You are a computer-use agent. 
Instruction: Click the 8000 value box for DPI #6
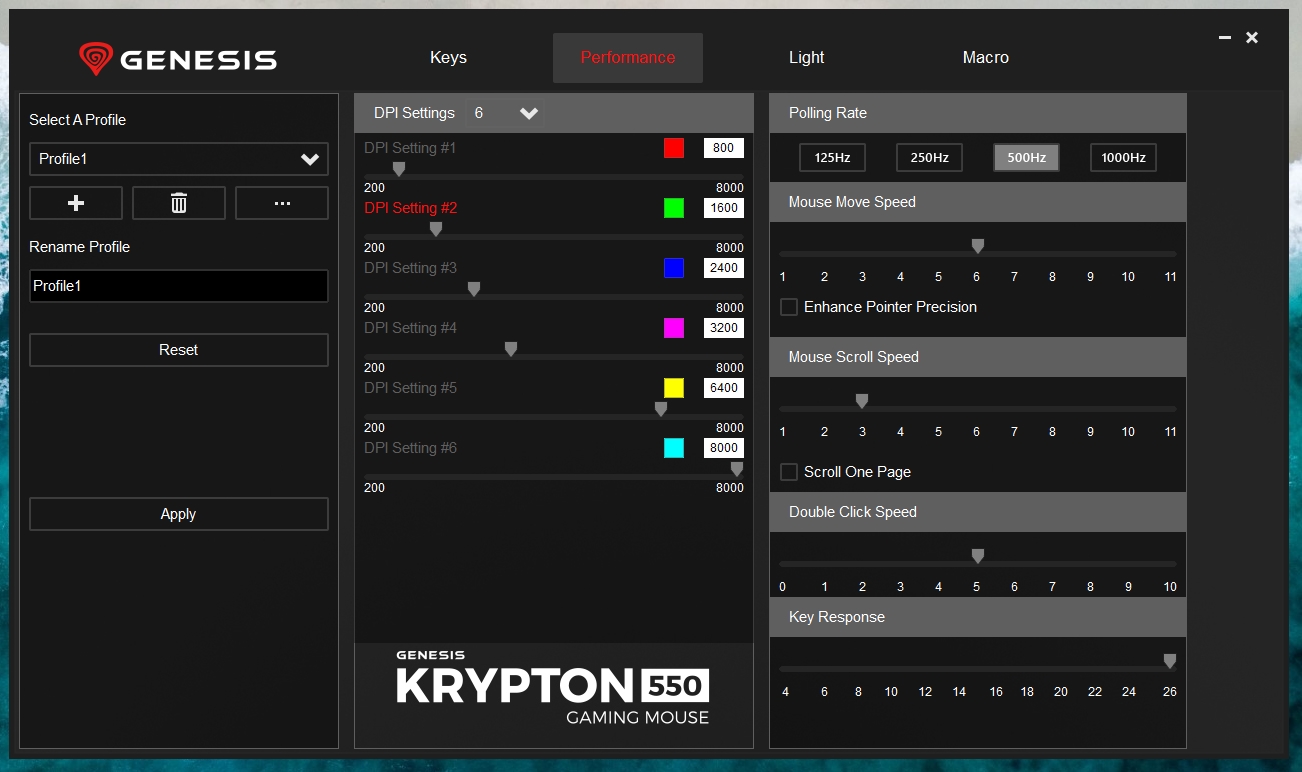pyautogui.click(x=724, y=448)
